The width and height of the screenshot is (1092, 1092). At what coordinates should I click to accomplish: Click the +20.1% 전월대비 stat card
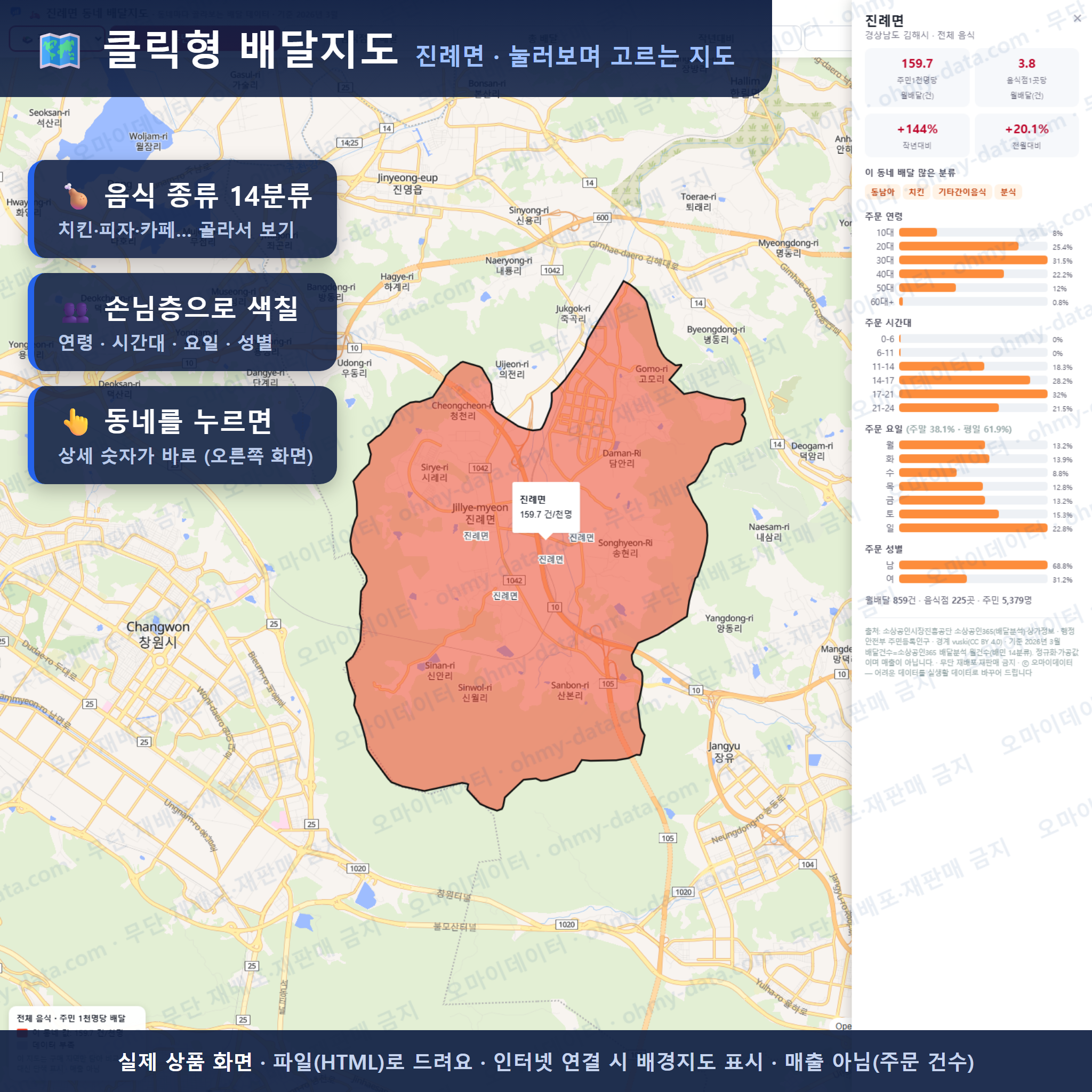(x=1026, y=135)
